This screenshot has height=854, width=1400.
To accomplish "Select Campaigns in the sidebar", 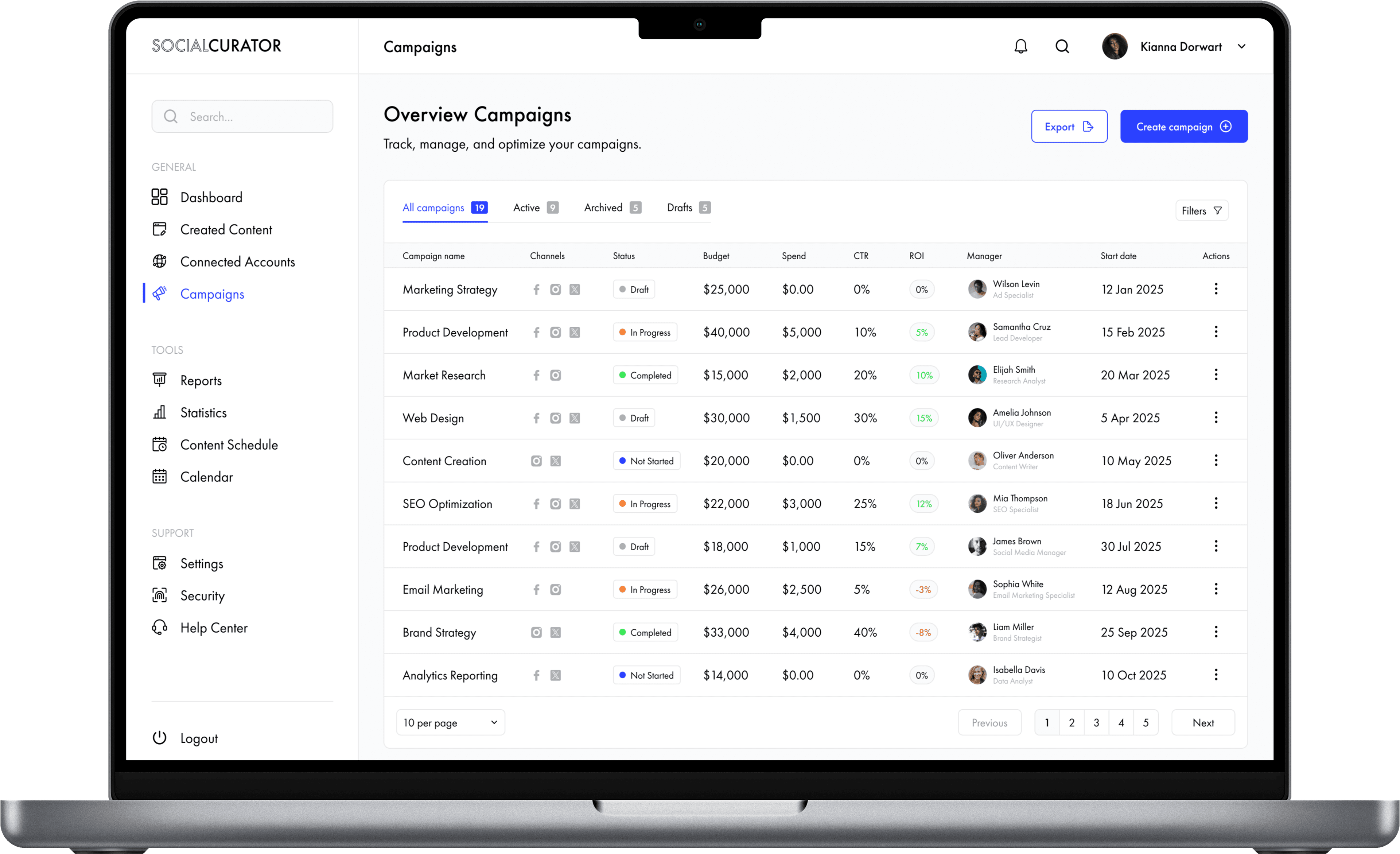I will click(x=198, y=294).
